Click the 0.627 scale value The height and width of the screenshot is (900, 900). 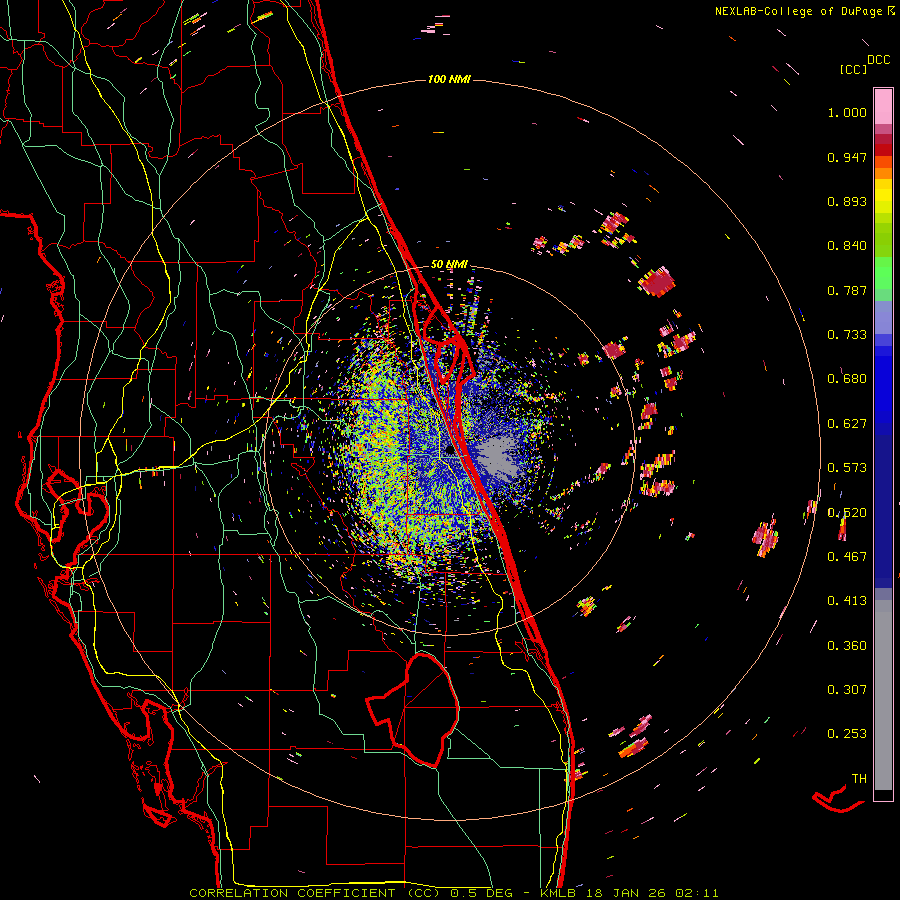point(847,424)
